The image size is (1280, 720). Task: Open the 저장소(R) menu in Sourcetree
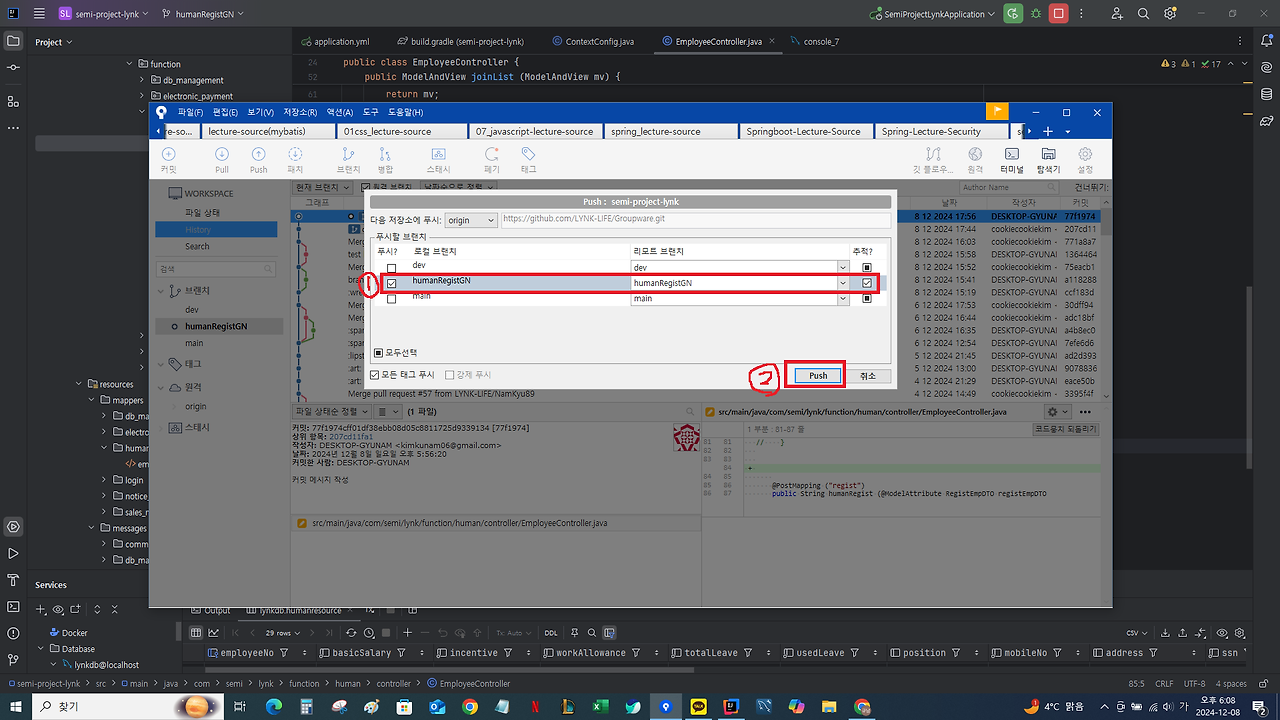pos(300,112)
